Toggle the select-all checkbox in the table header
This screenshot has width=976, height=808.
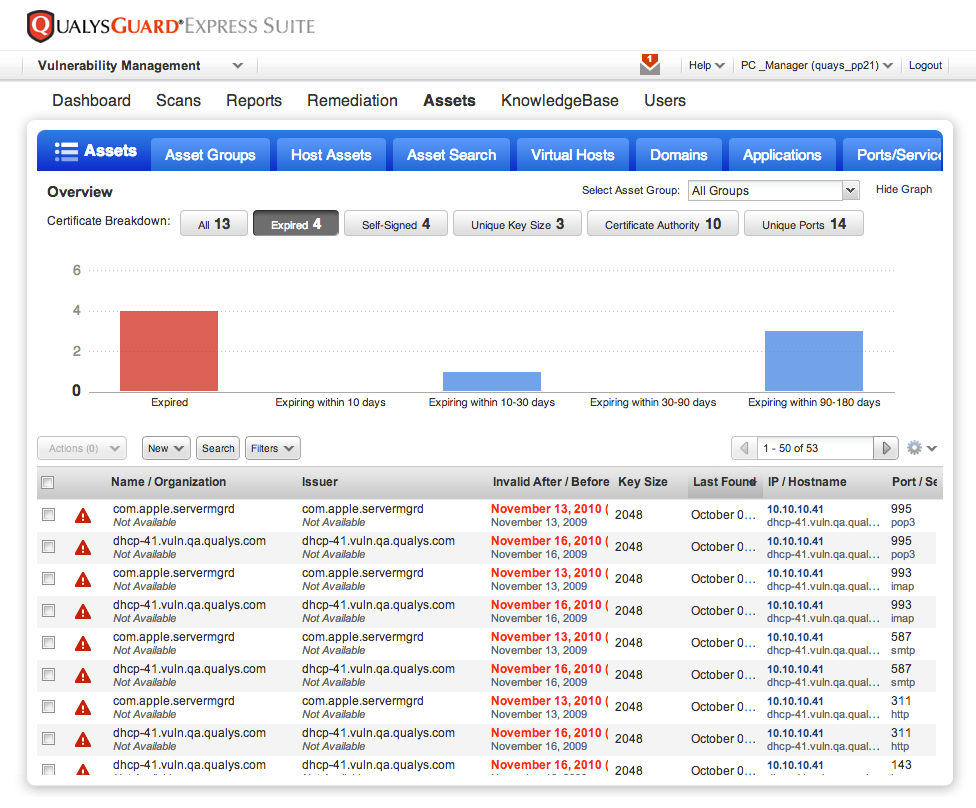tap(47, 482)
